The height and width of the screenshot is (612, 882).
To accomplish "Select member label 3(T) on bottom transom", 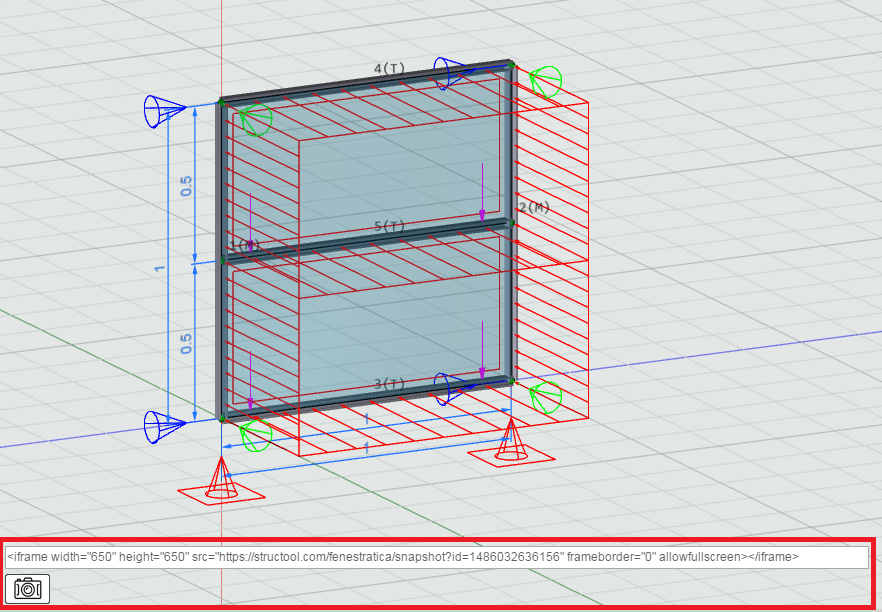I will (389, 384).
